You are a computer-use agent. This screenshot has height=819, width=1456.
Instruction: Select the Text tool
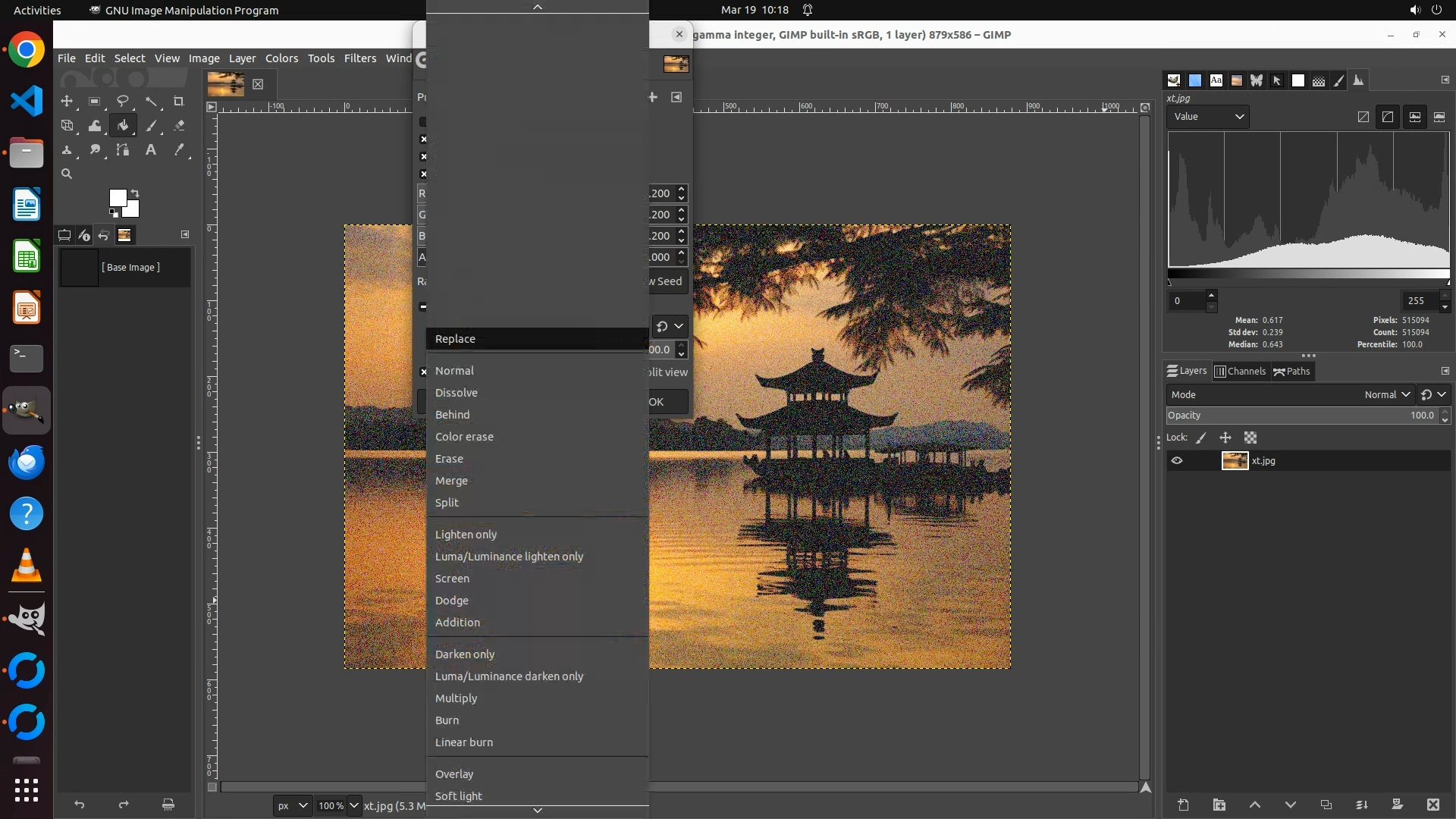[151, 150]
